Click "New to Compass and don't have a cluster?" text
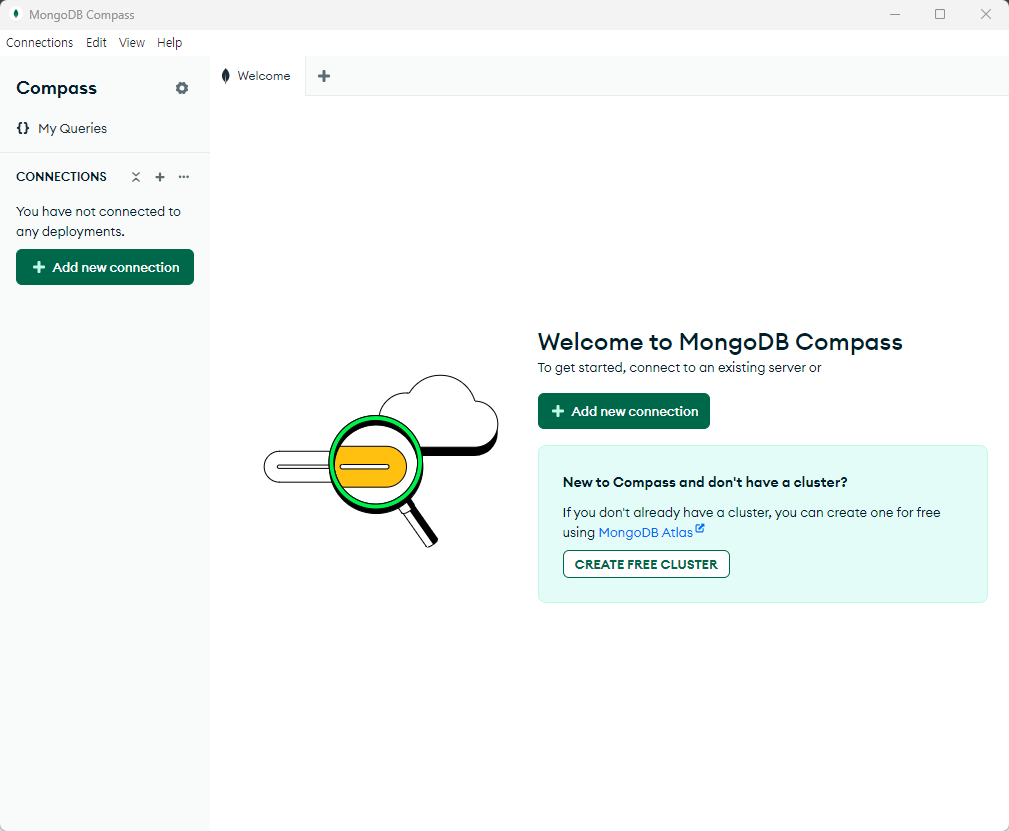 click(705, 482)
